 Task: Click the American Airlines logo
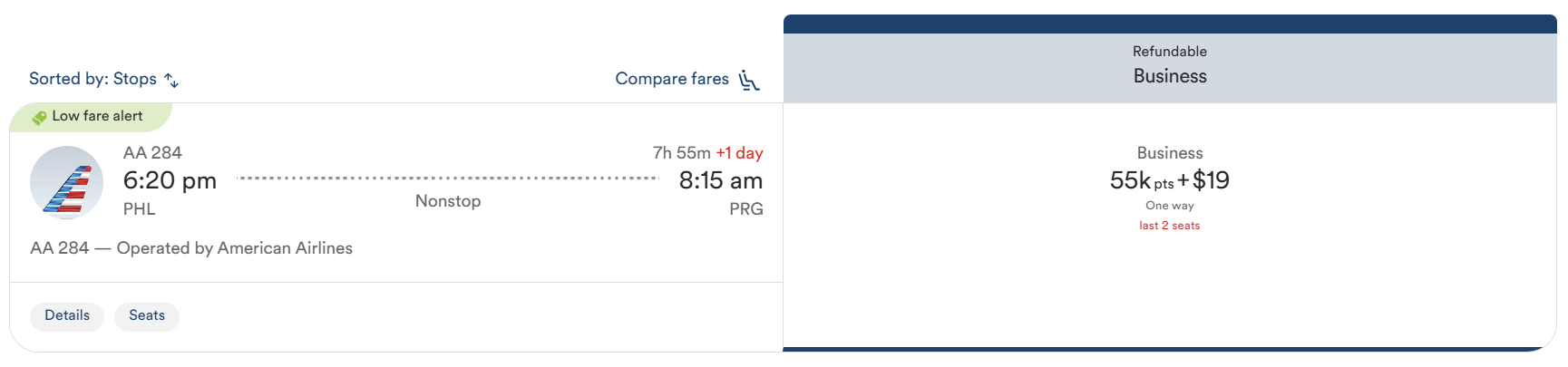click(x=67, y=182)
